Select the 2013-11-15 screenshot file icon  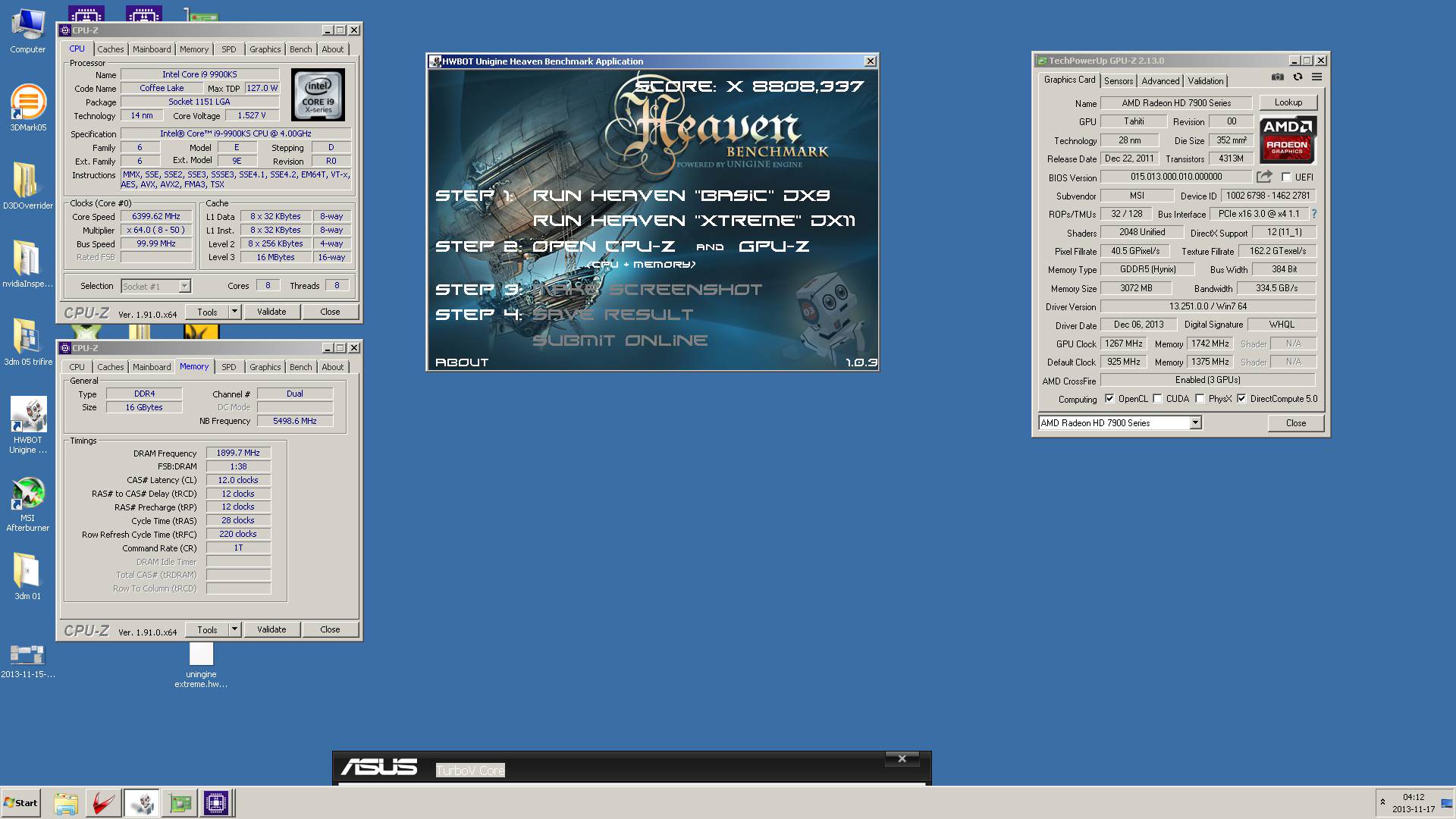(x=28, y=661)
